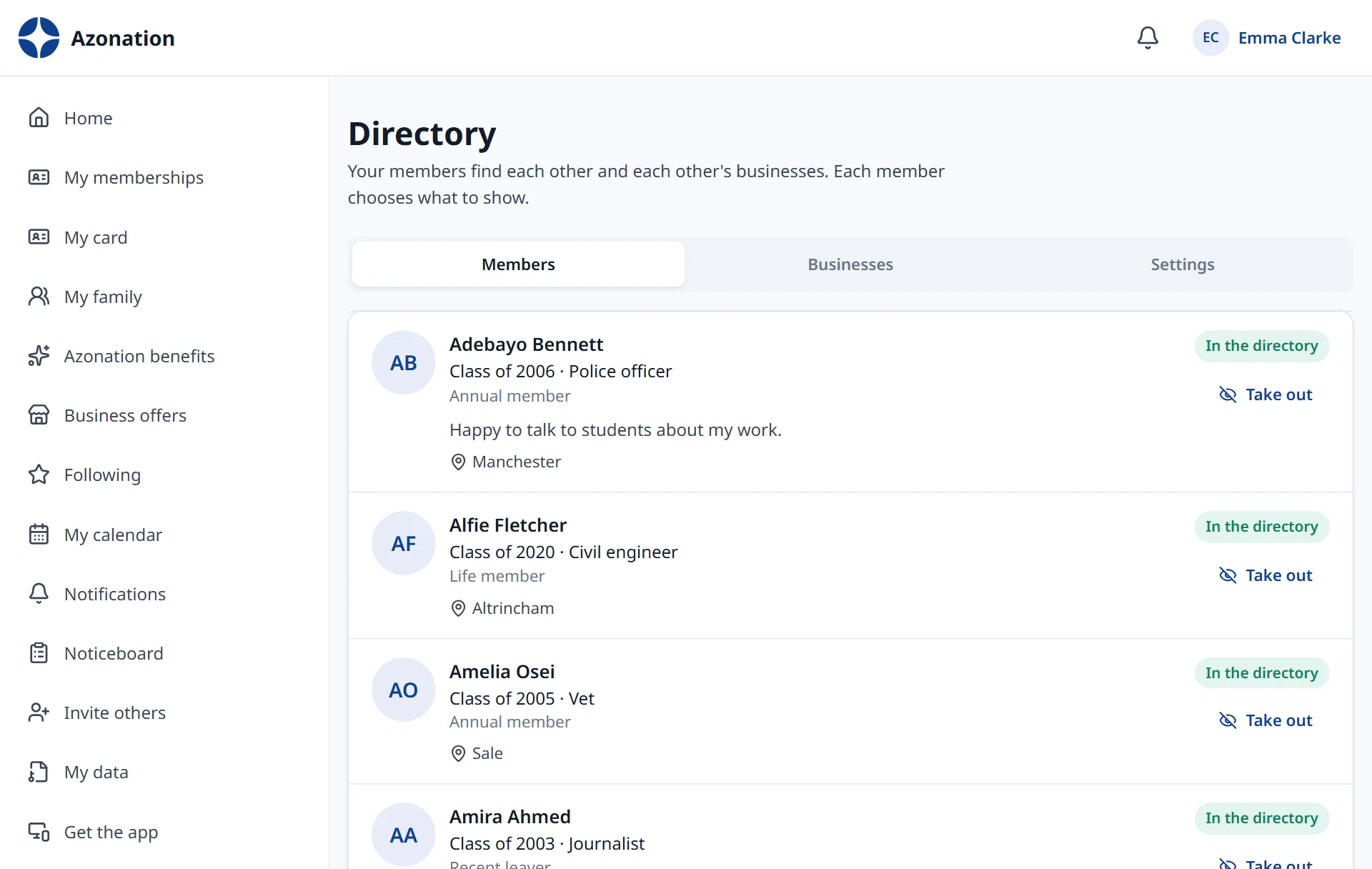
Task: Click the Azonation logo icon
Action: [39, 38]
